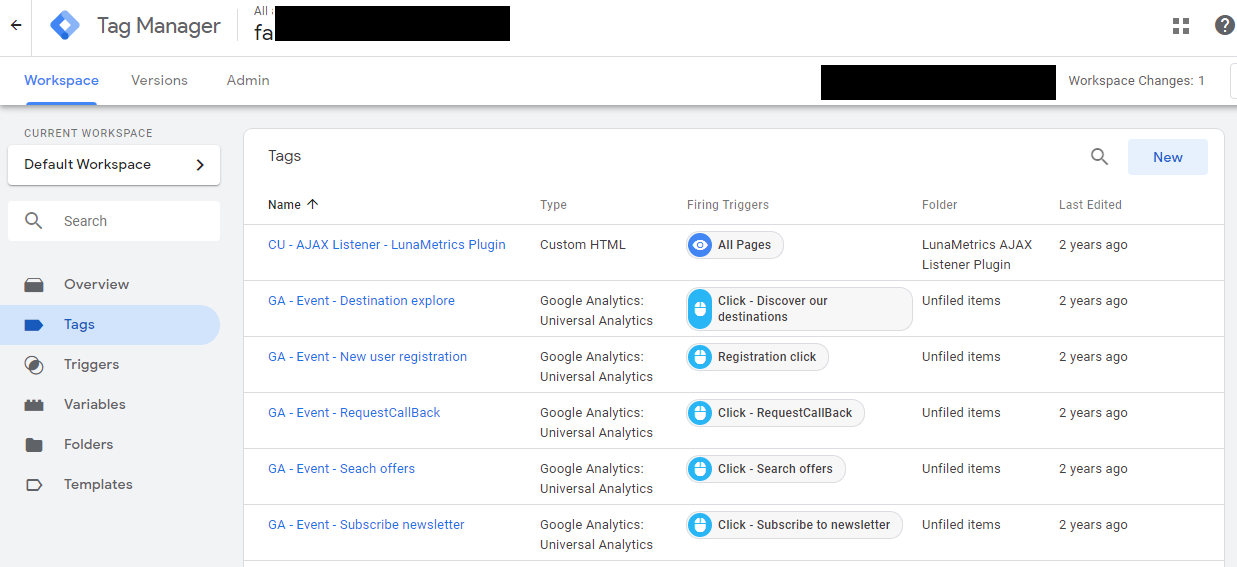Select Triggers in the sidebar
Image resolution: width=1237 pixels, height=567 pixels.
coord(110,365)
